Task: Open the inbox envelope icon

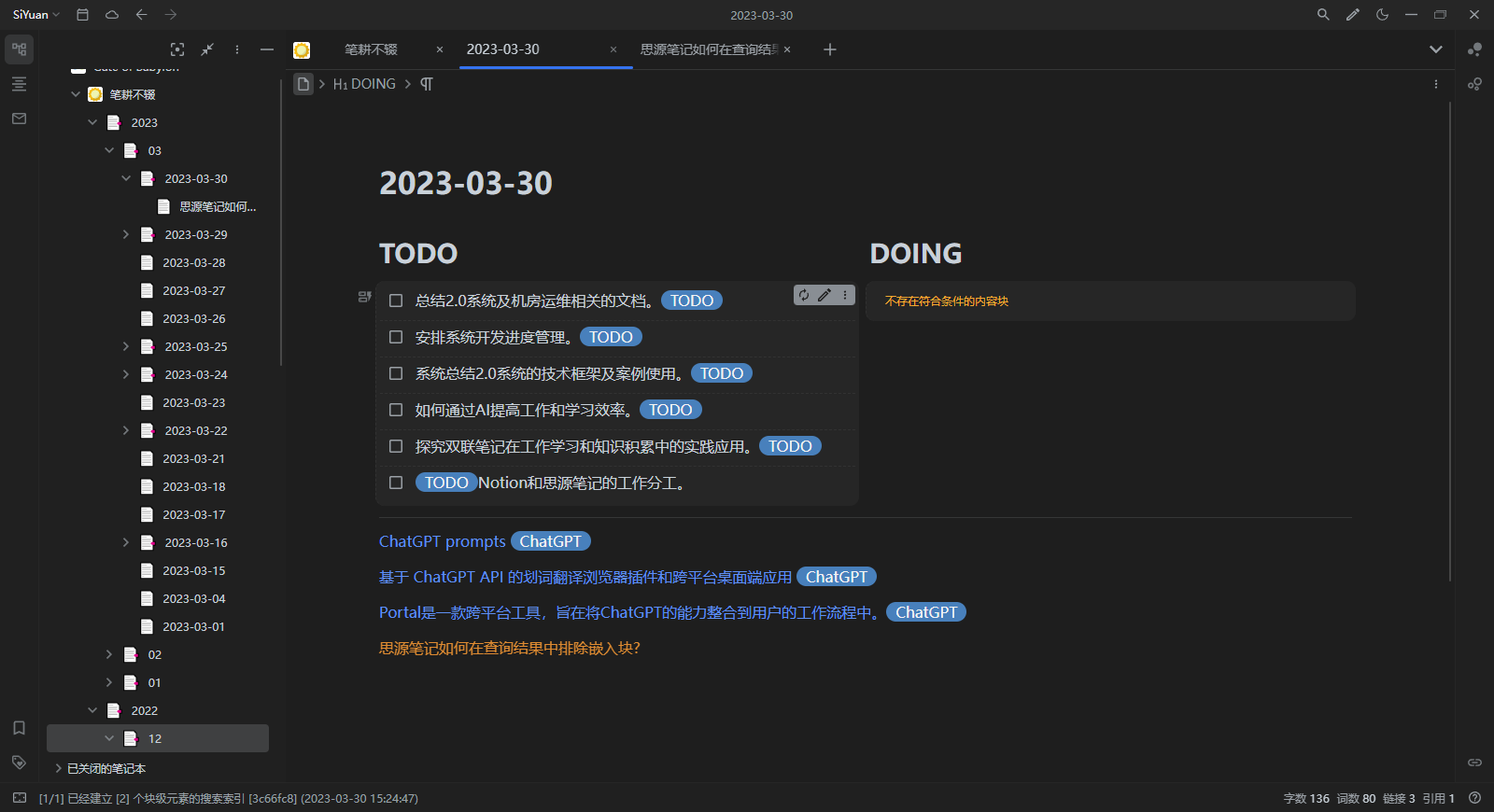Action: point(20,119)
